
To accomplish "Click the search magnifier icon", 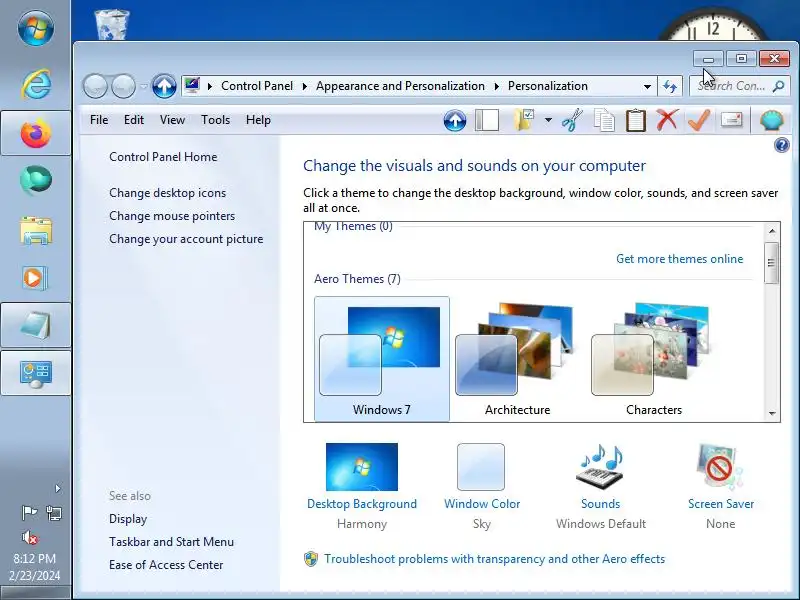I will coord(779,86).
